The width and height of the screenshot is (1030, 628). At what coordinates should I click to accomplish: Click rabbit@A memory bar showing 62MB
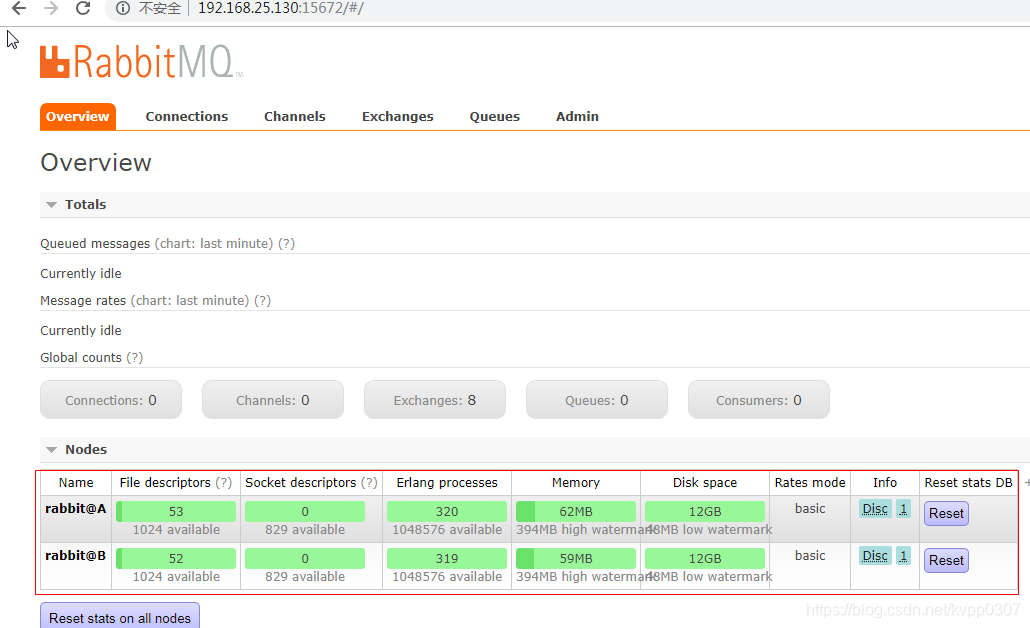[x=575, y=511]
